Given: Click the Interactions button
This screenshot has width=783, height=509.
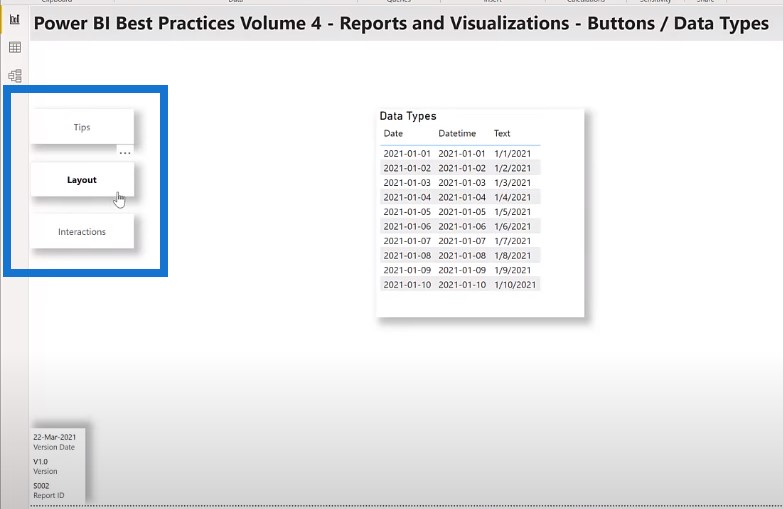Looking at the screenshot, I should point(82,231).
